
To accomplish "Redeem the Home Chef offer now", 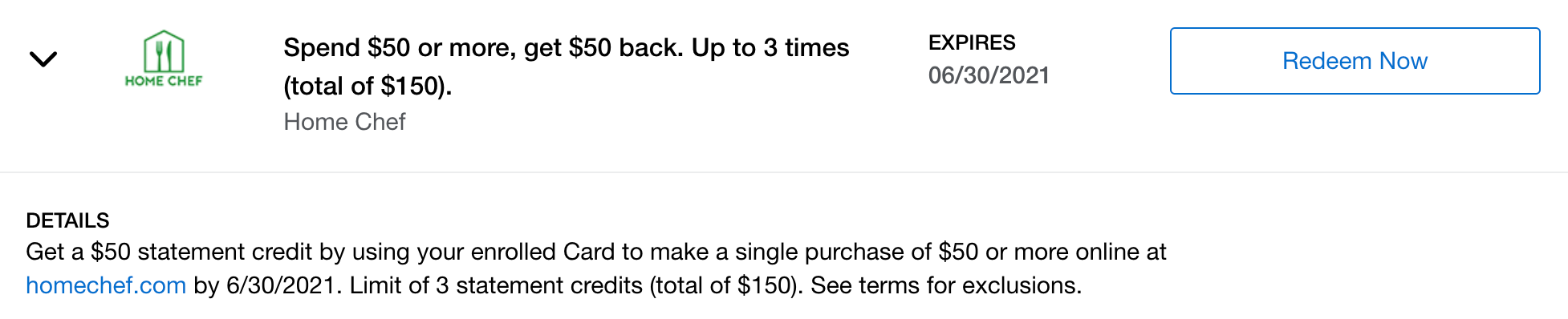I will (1355, 61).
